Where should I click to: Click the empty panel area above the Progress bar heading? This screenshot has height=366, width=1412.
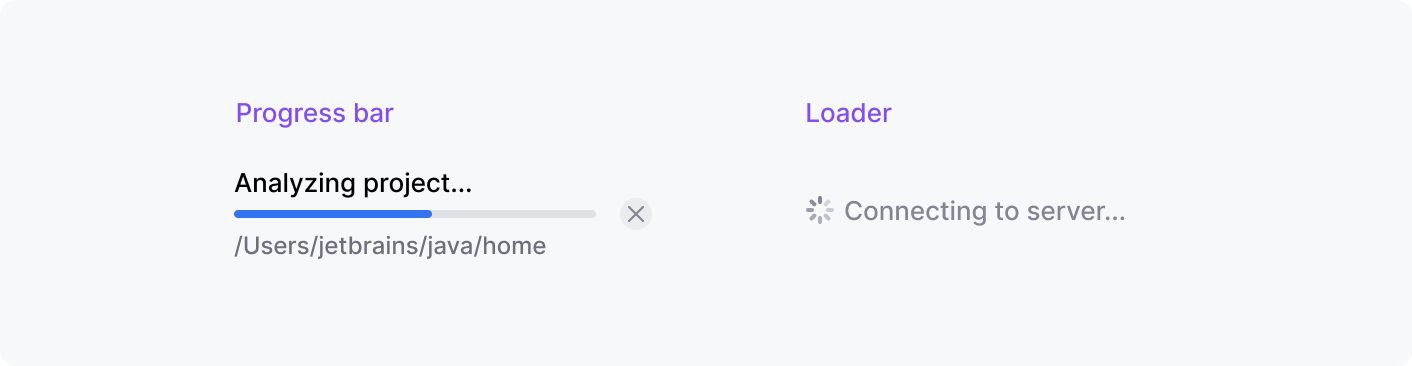coord(315,50)
